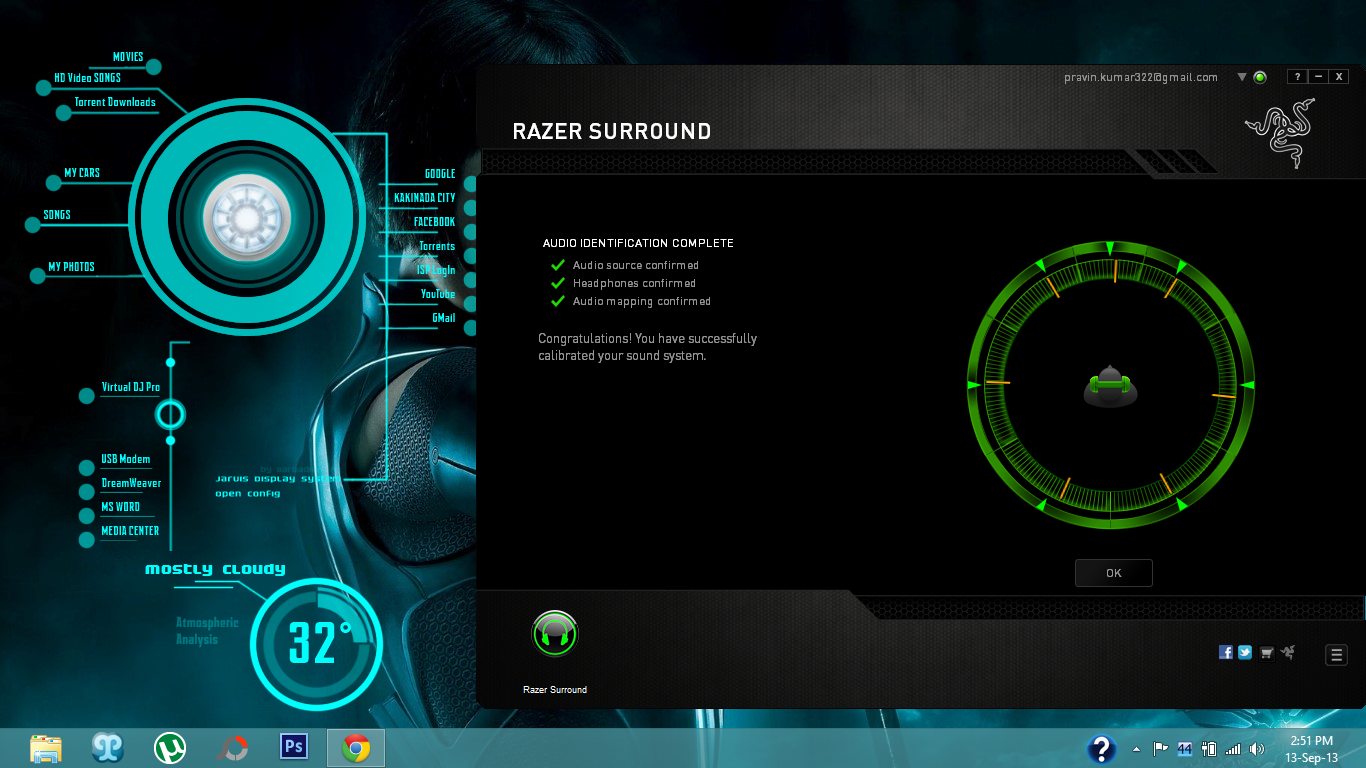The image size is (1366, 768).
Task: Share calibration via the Facebook icon
Action: 1225,652
